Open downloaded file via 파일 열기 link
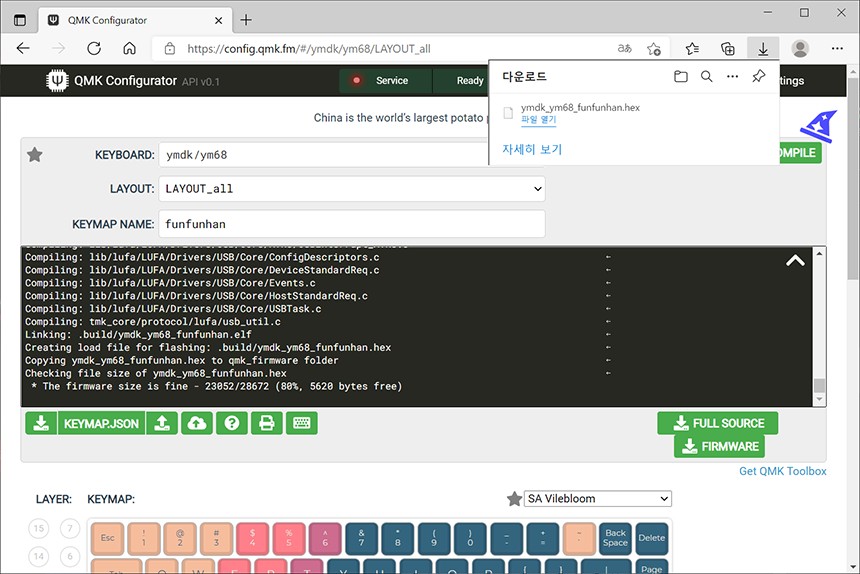This screenshot has width=860, height=574. click(x=538, y=120)
